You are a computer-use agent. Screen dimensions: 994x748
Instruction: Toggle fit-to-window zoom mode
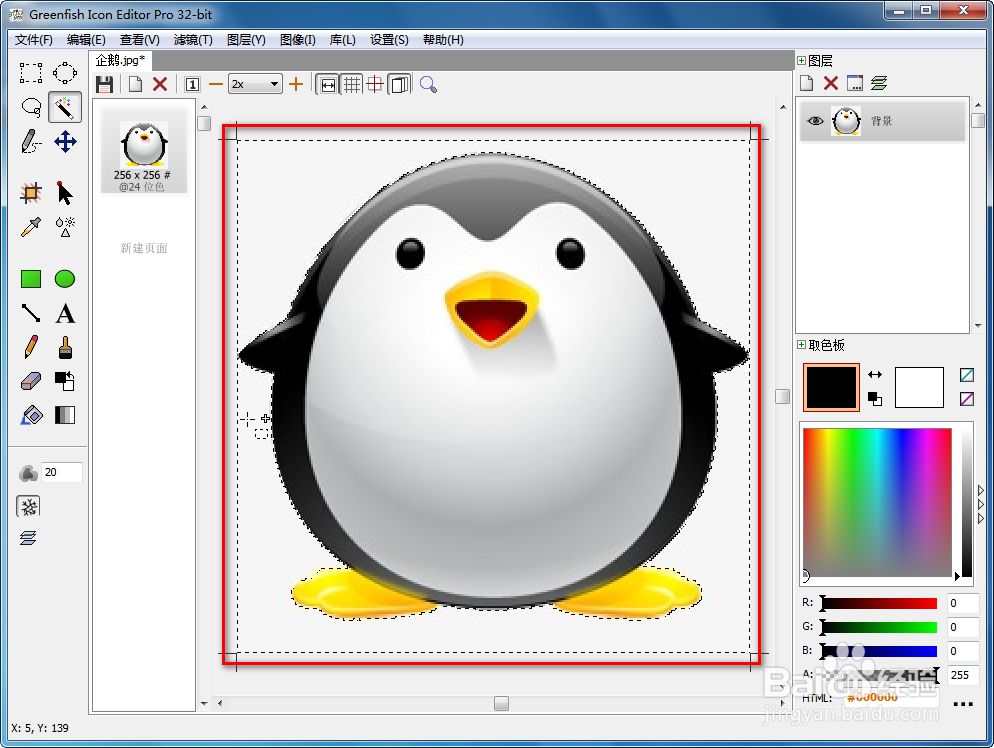click(x=328, y=84)
